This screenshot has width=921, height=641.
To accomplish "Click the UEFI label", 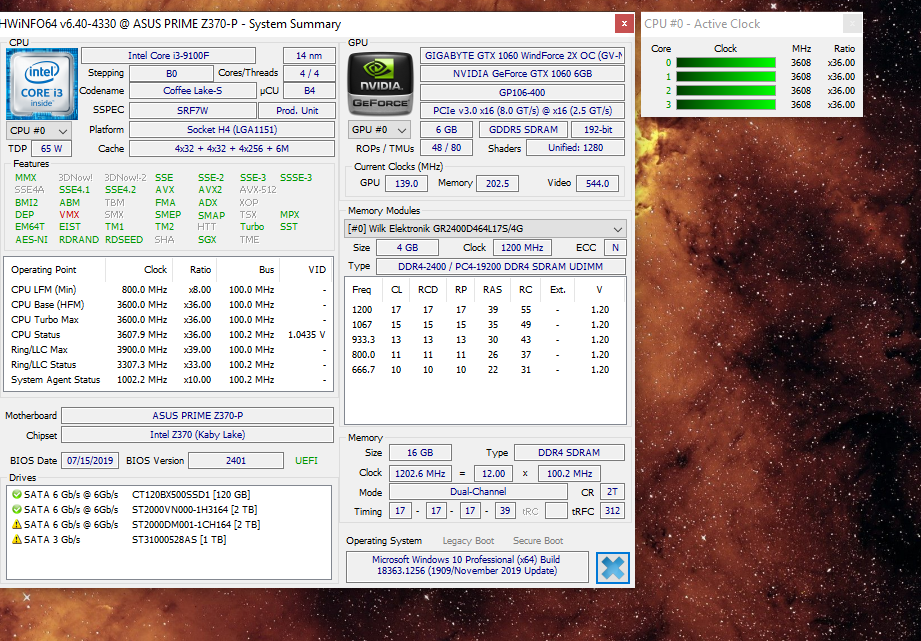I will point(306,461).
